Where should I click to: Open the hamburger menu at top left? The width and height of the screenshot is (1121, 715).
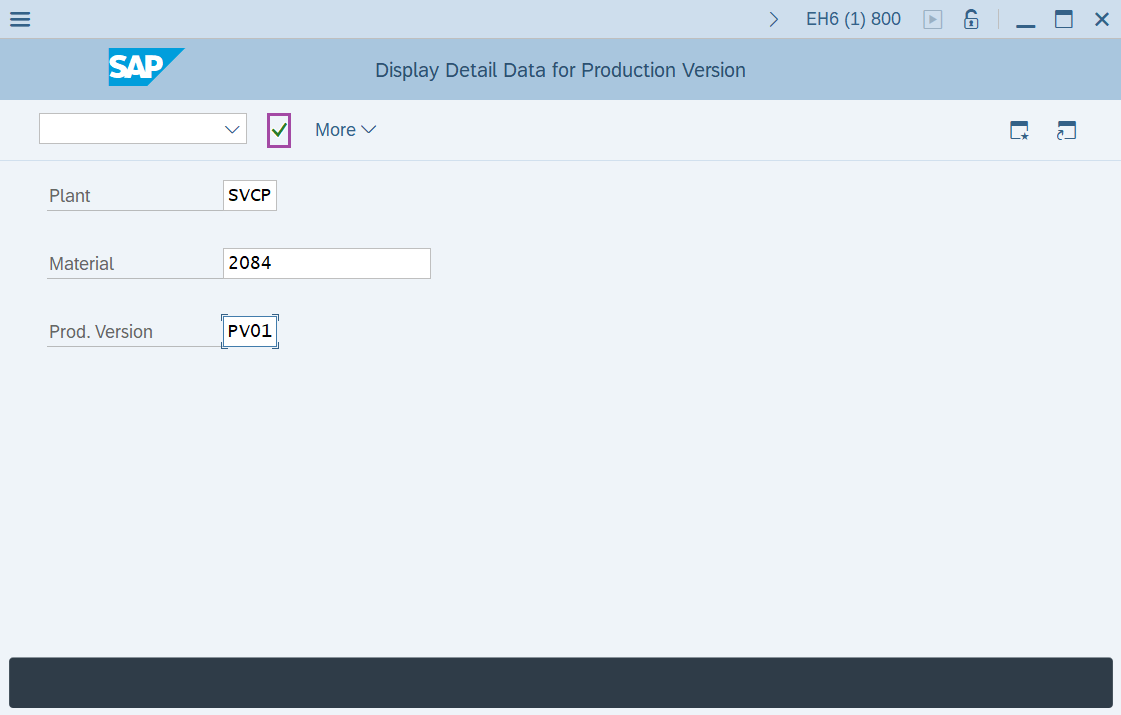tap(19, 19)
